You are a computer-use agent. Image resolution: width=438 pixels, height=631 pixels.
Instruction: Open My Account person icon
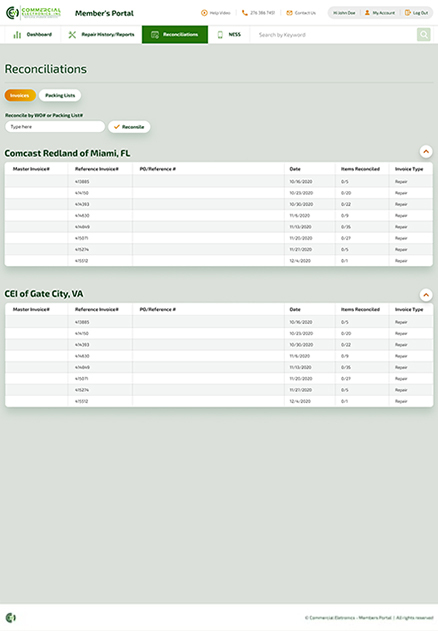pos(367,13)
